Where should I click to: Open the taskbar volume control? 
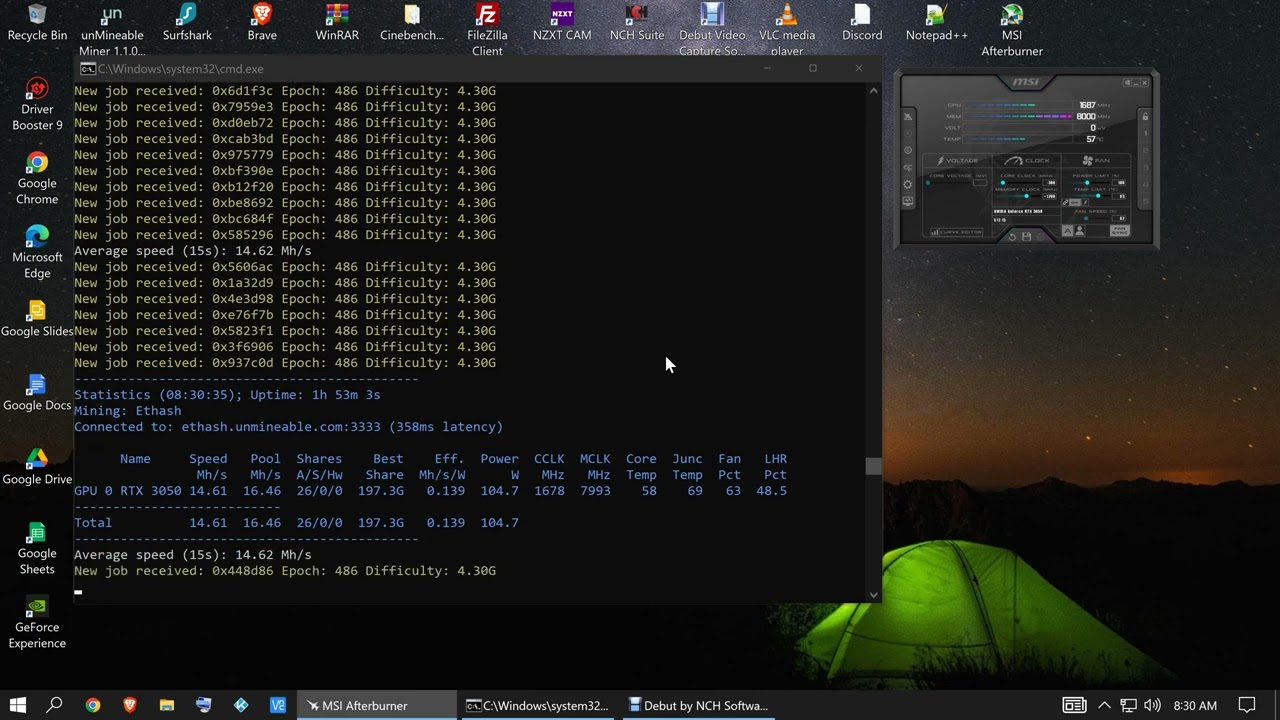click(1152, 705)
